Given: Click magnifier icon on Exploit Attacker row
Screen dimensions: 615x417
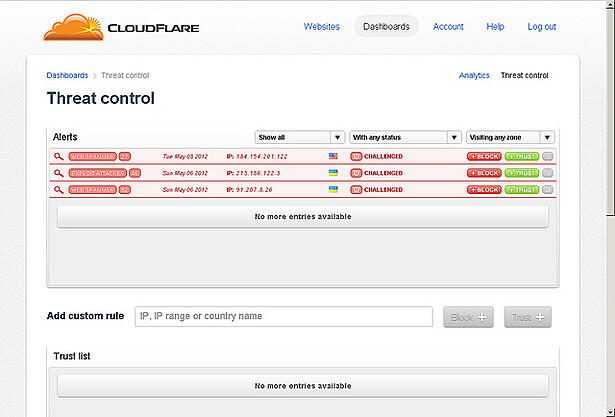Looking at the screenshot, I should 60,173.
